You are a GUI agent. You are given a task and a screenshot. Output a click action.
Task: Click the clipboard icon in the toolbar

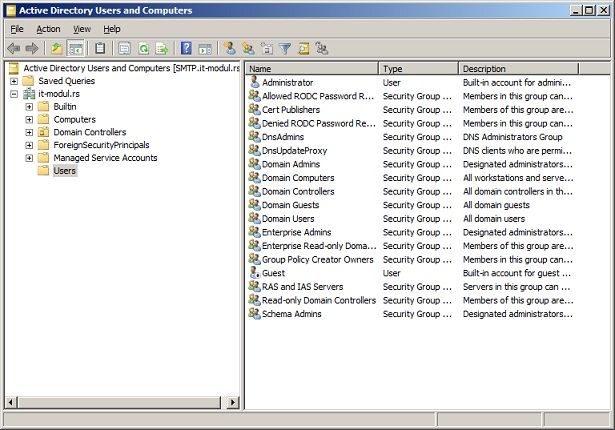point(100,49)
